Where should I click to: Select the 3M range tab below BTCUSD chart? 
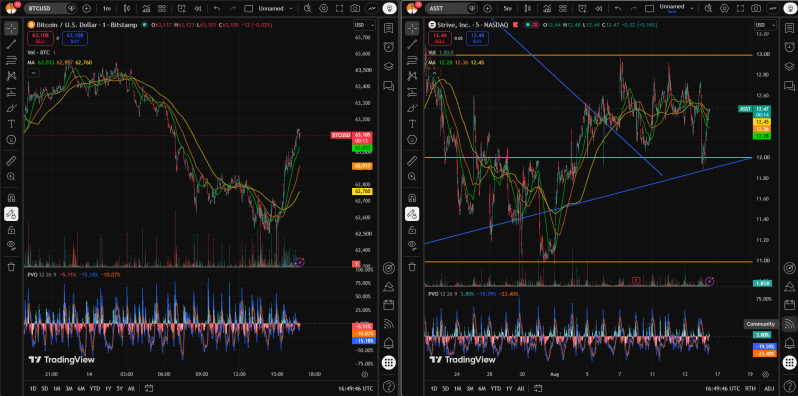tap(69, 388)
